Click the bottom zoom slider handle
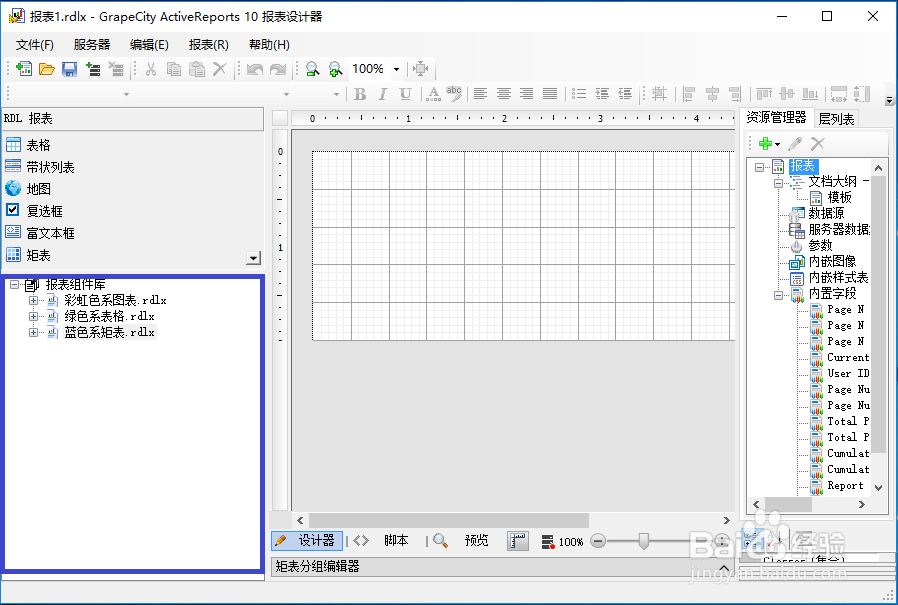The image size is (898, 605). pos(644,541)
